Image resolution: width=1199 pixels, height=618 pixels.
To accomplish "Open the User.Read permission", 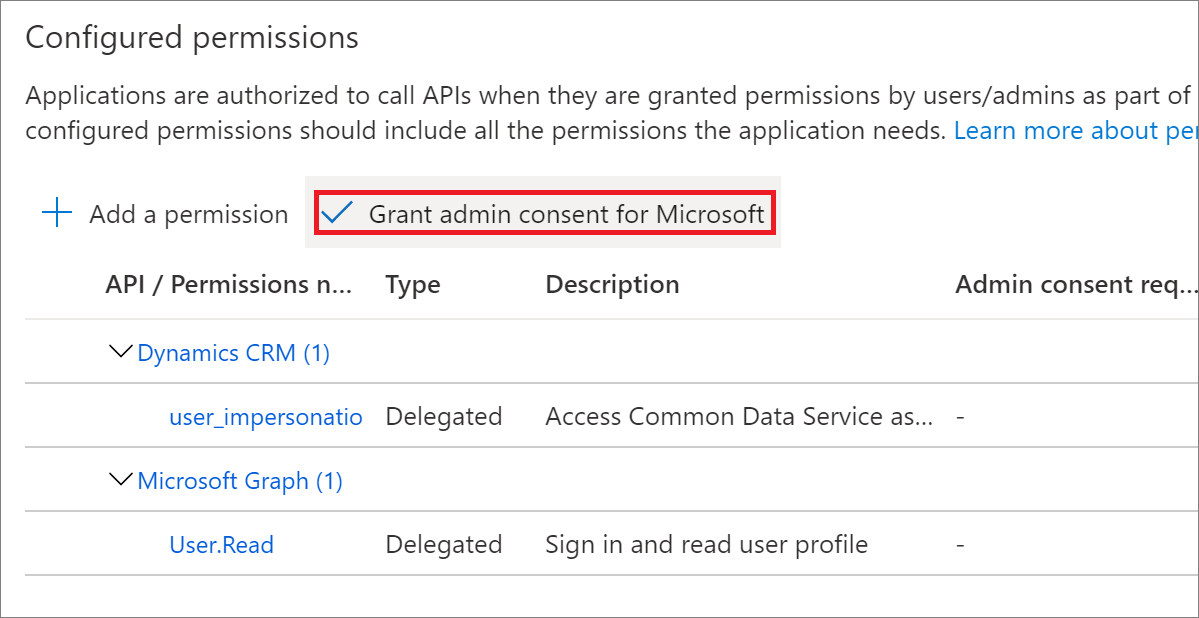I will click(x=221, y=545).
